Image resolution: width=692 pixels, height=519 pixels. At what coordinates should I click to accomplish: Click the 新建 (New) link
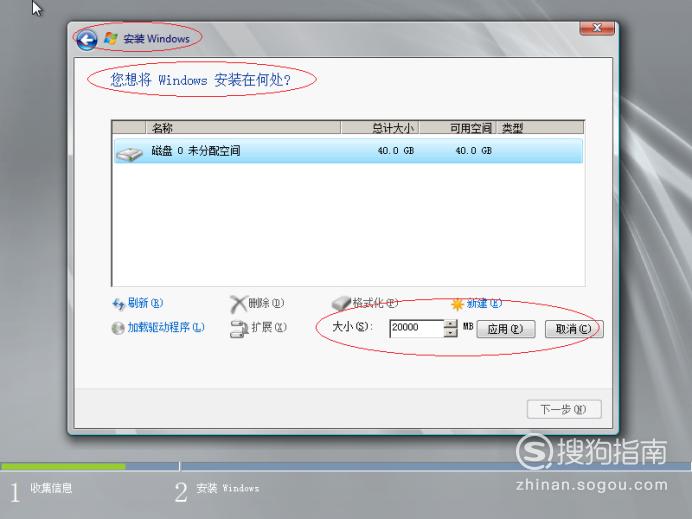(x=484, y=303)
